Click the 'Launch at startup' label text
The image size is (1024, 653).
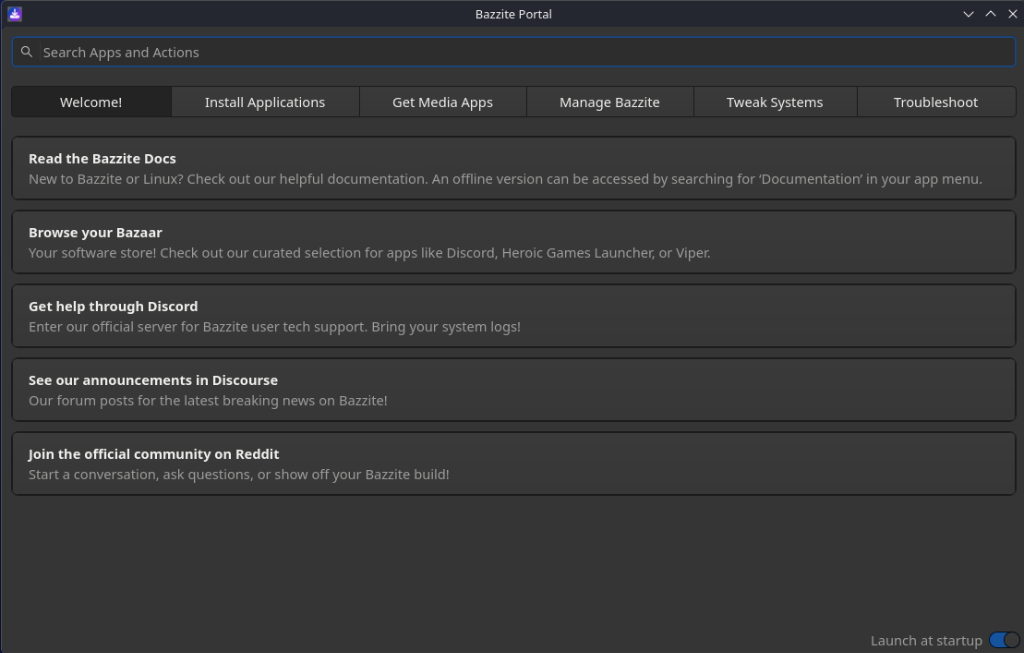(925, 641)
